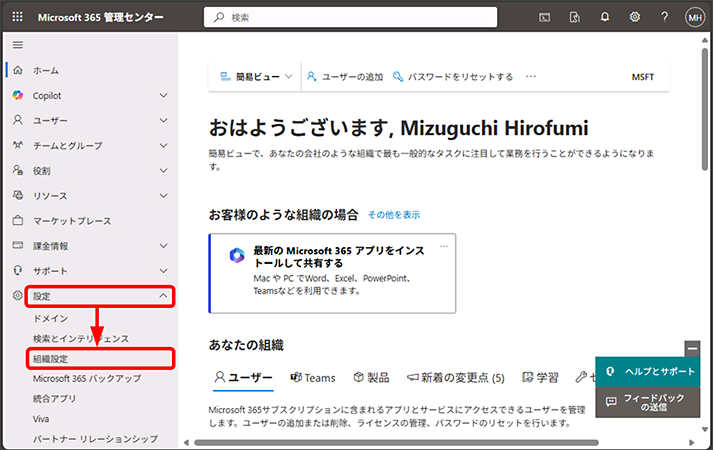Viewport: 713px width, 450px height.
Task: Collapse navigation with hamburger icon
Action: tap(18, 45)
